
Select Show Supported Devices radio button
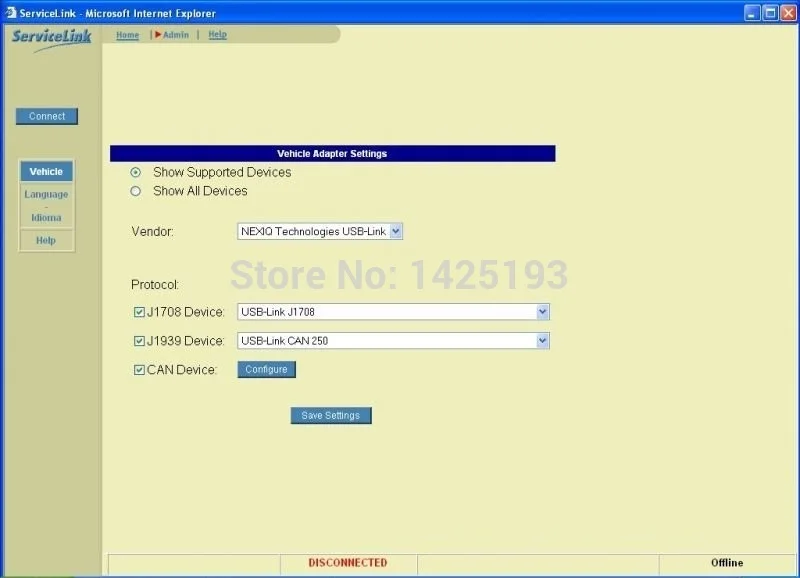click(x=135, y=172)
